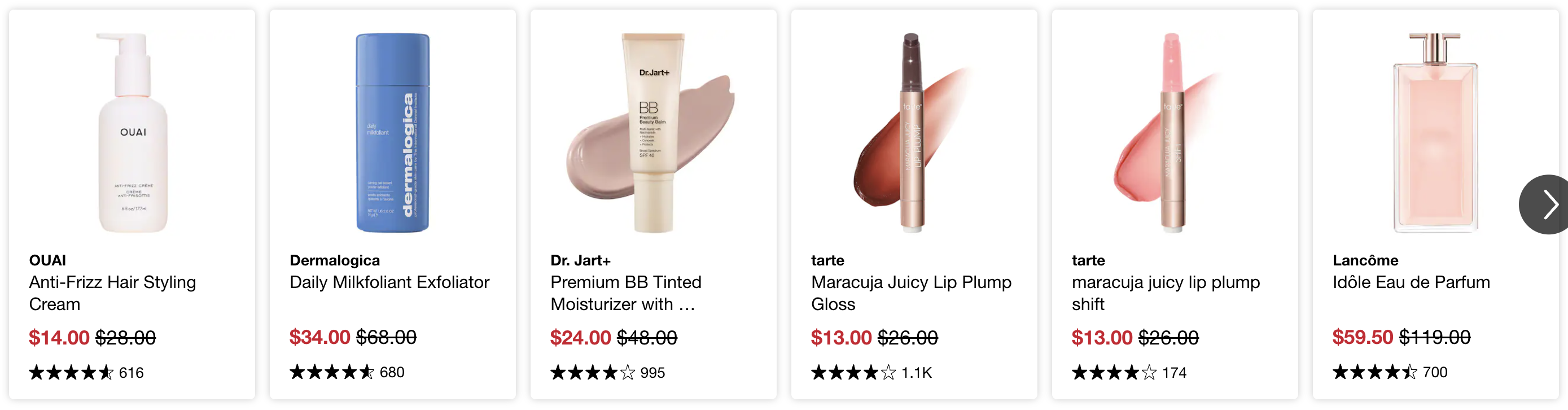The image size is (1568, 410).
Task: Open Daily Milkfoliant Exfoliator title link
Action: (x=389, y=282)
